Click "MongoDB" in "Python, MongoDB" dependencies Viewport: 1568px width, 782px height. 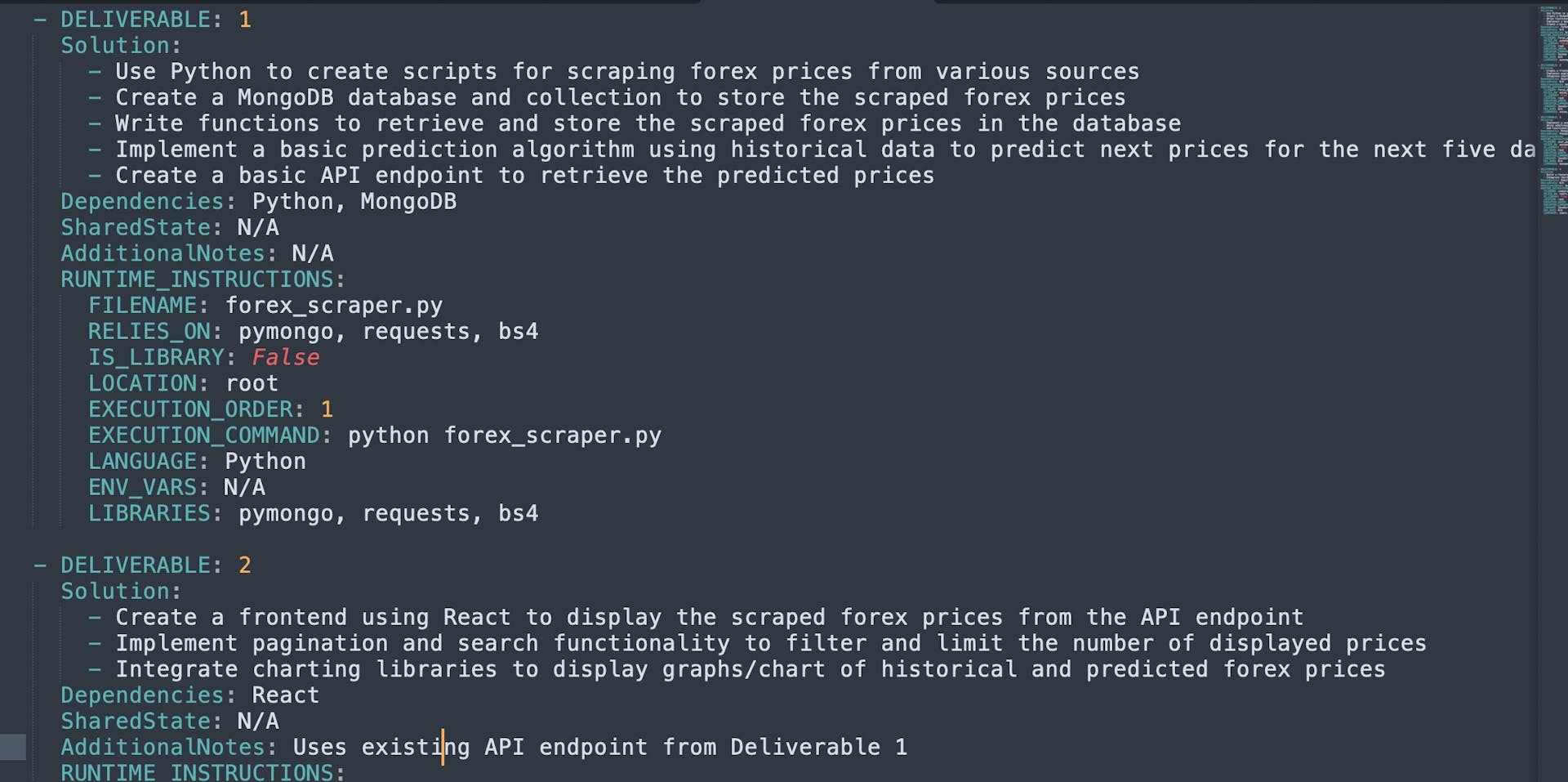(x=408, y=202)
